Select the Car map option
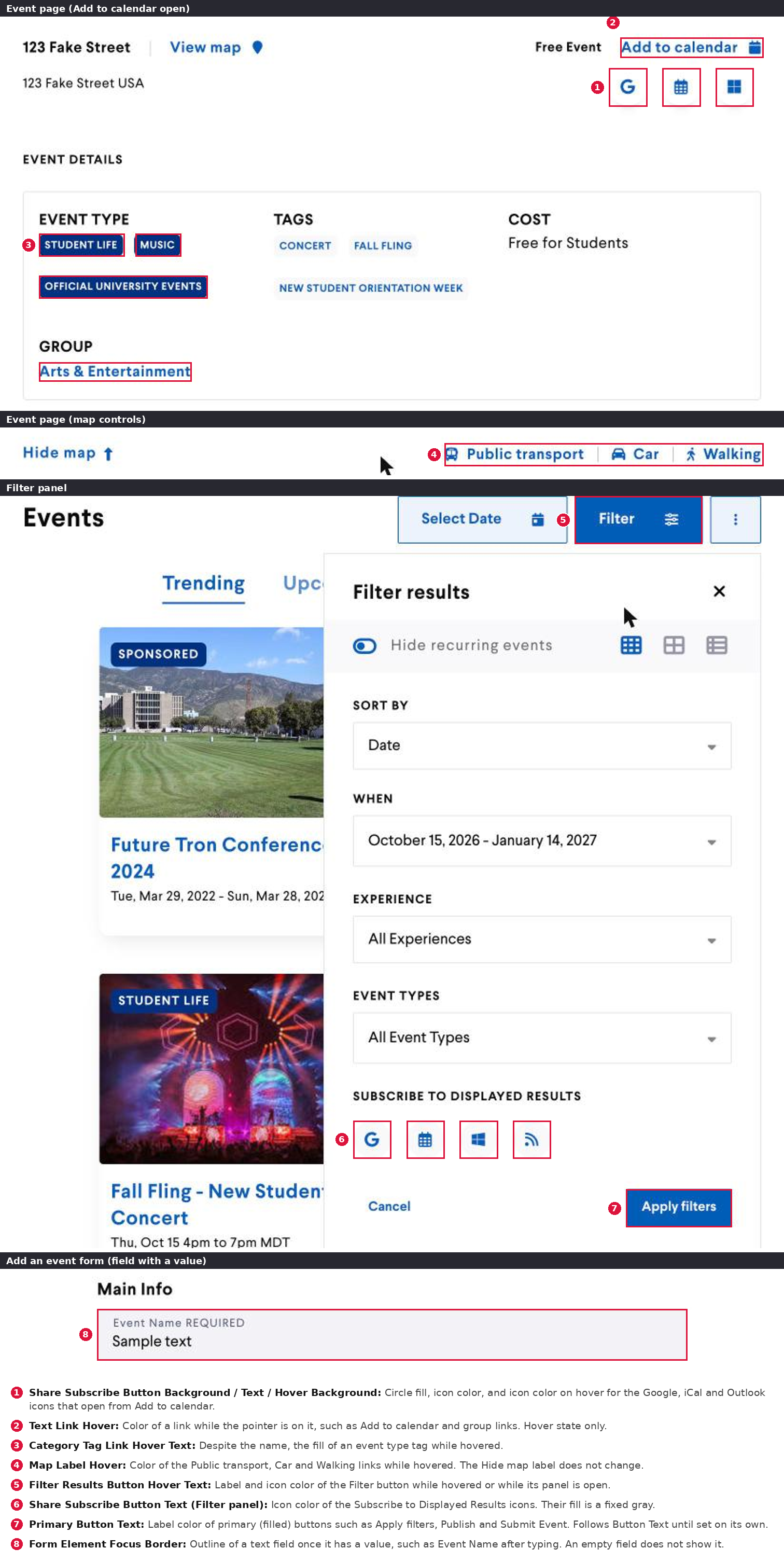The height and width of the screenshot is (1562, 784). coord(635,454)
